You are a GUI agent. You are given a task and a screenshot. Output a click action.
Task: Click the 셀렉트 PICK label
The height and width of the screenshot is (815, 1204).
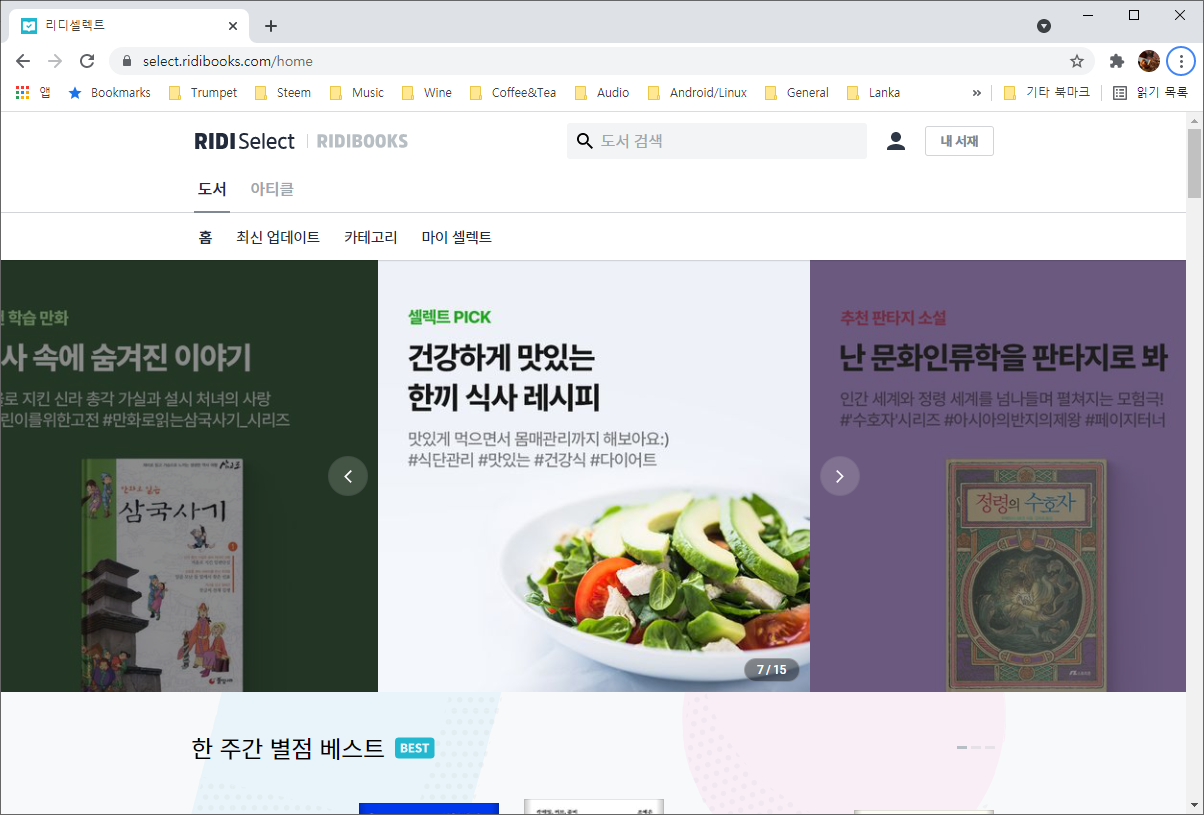tap(450, 317)
